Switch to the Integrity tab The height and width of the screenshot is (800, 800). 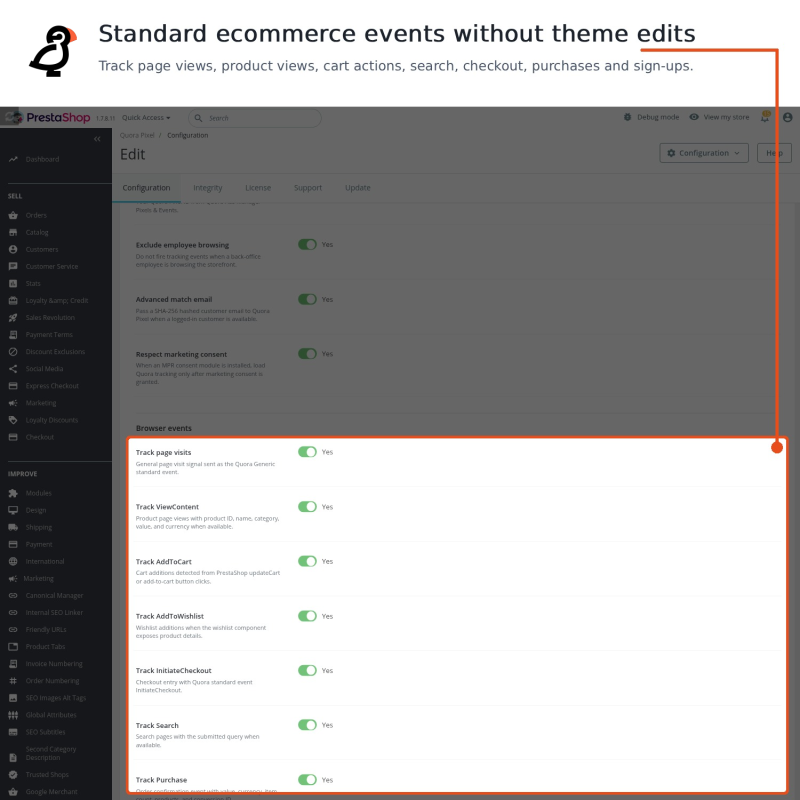tap(208, 188)
